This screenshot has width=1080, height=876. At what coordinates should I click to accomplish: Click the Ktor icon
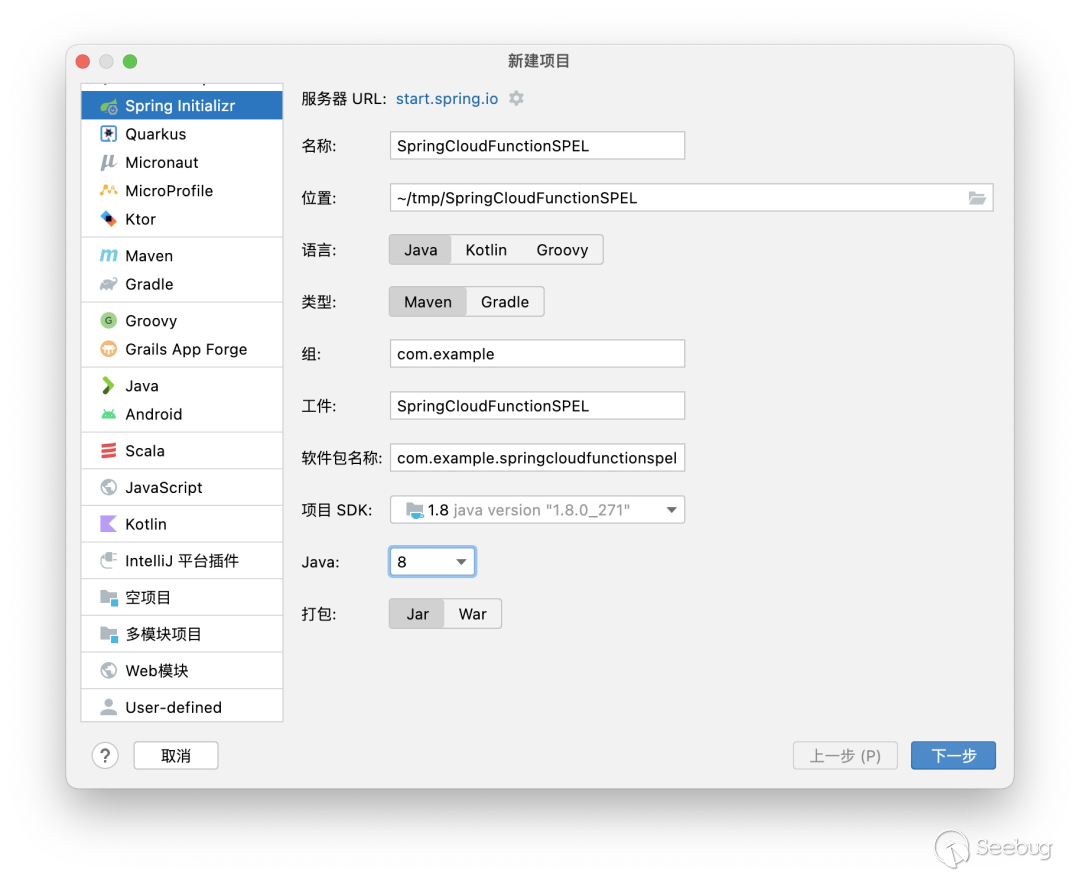pyautogui.click(x=109, y=219)
